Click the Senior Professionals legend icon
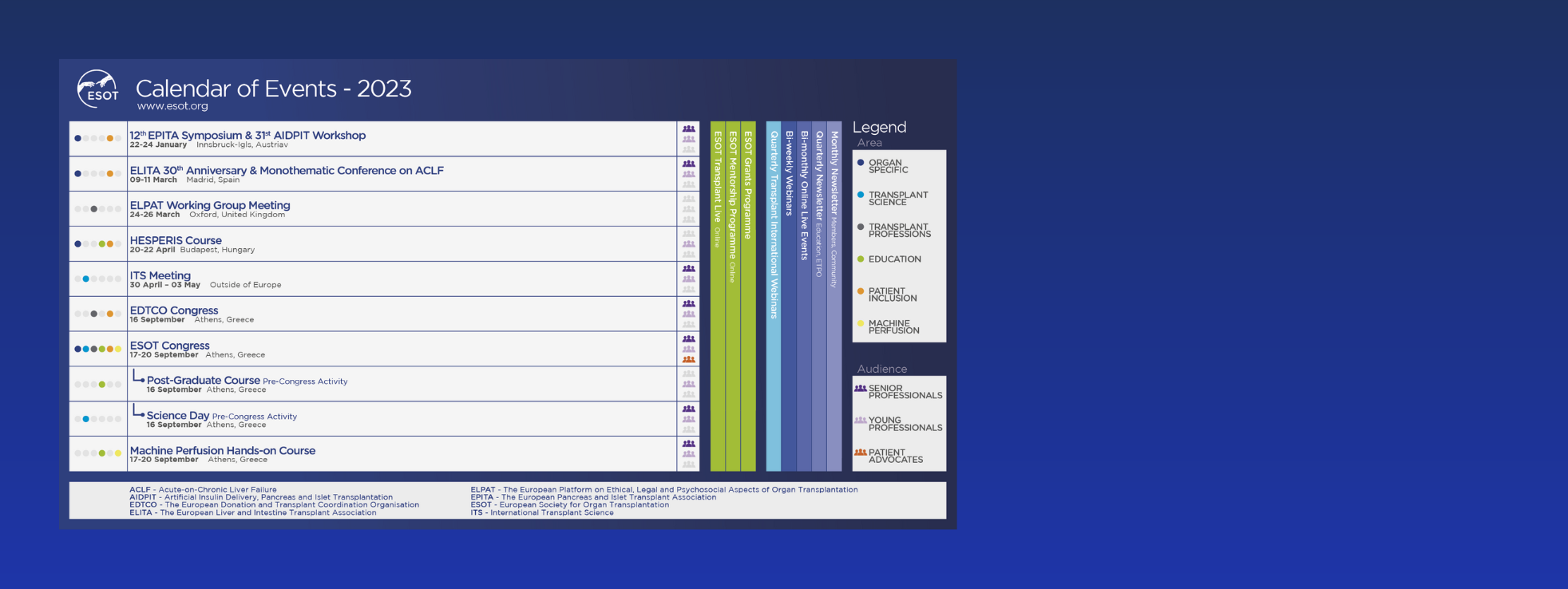The image size is (1568, 589). 860,389
